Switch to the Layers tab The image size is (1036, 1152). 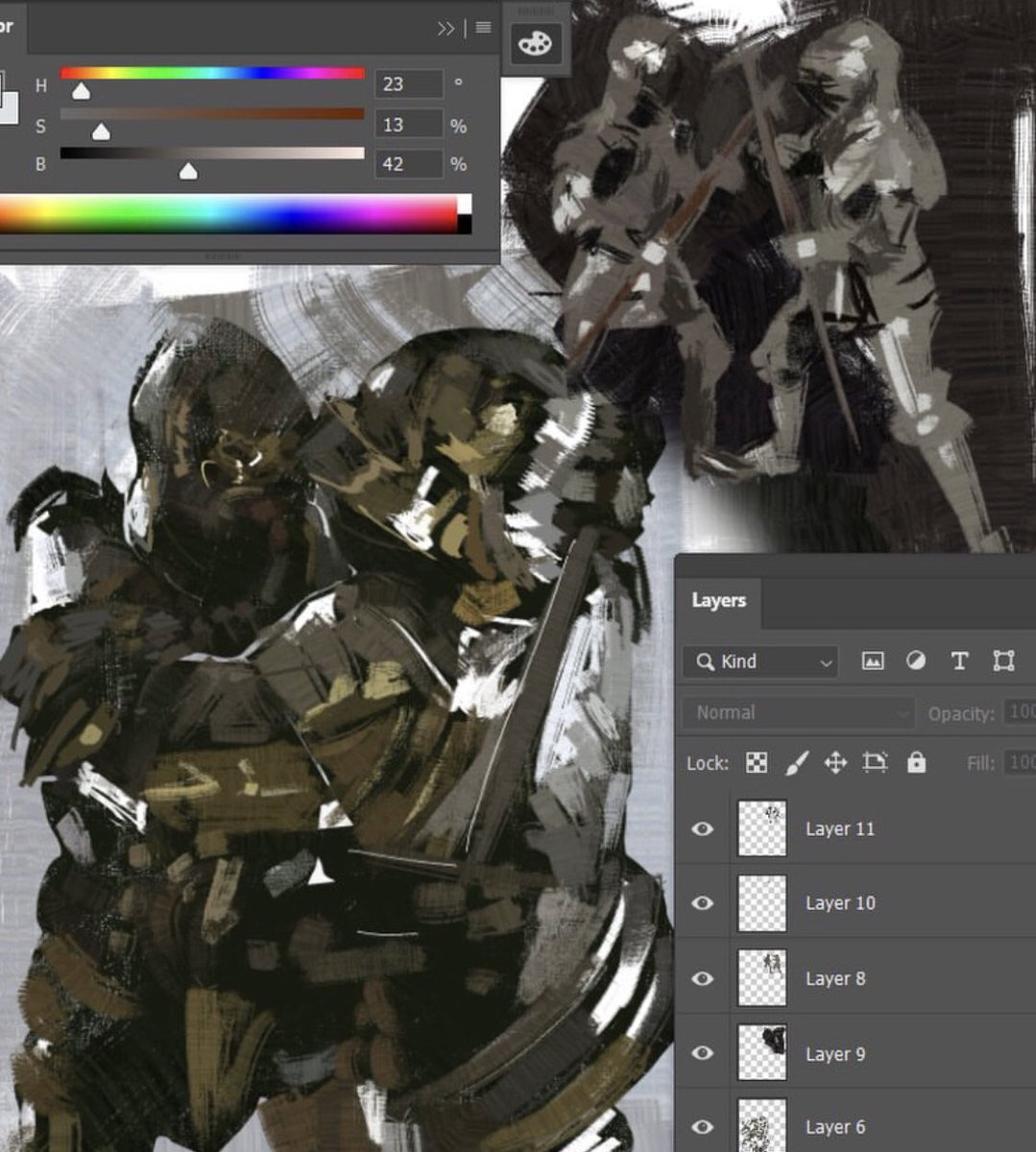pos(718,601)
